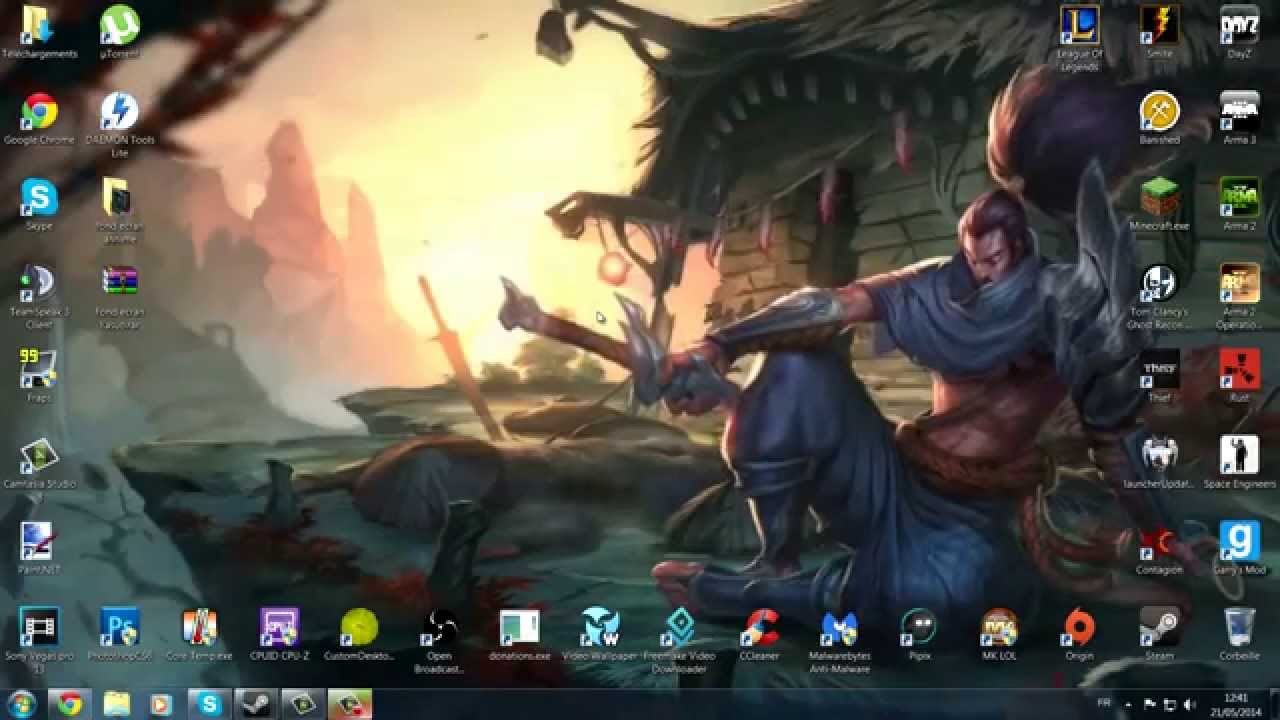
Task: Open the volume speaker tray icon
Action: coord(1189,704)
